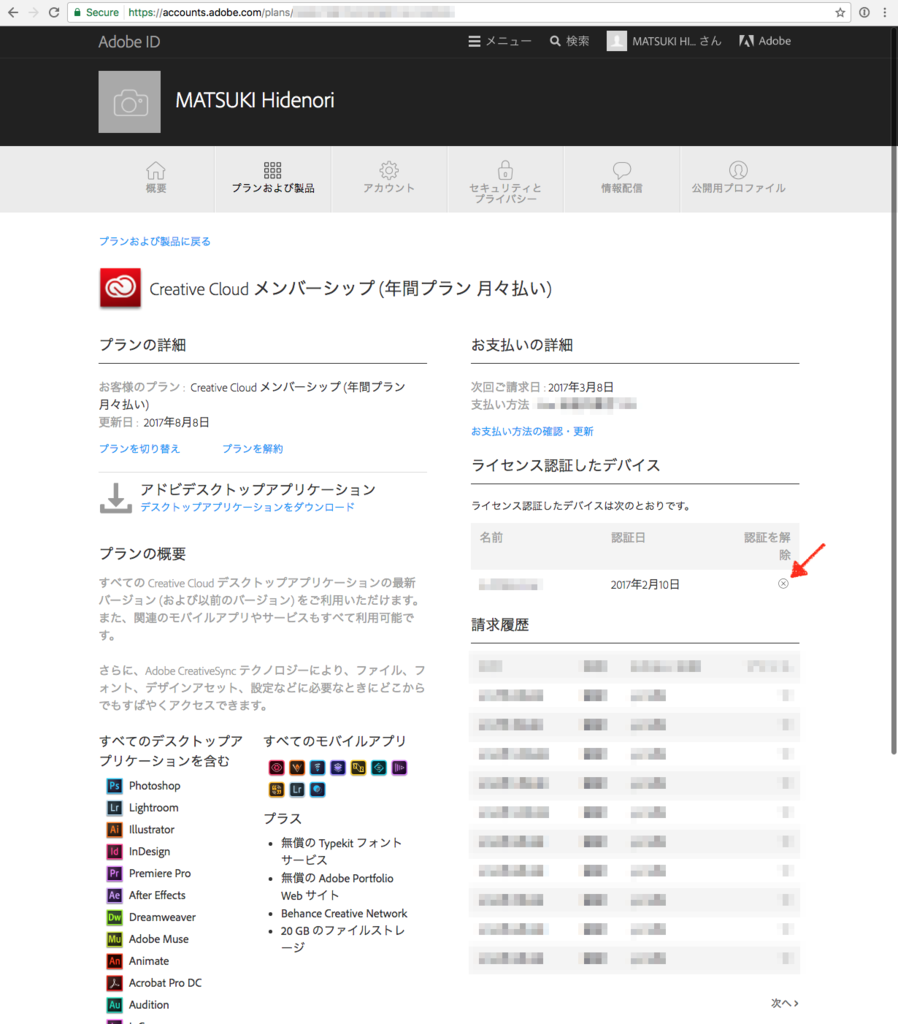This screenshot has height=1024, width=898.
Task: Click the purple layers mobile app icon
Action: tap(338, 767)
